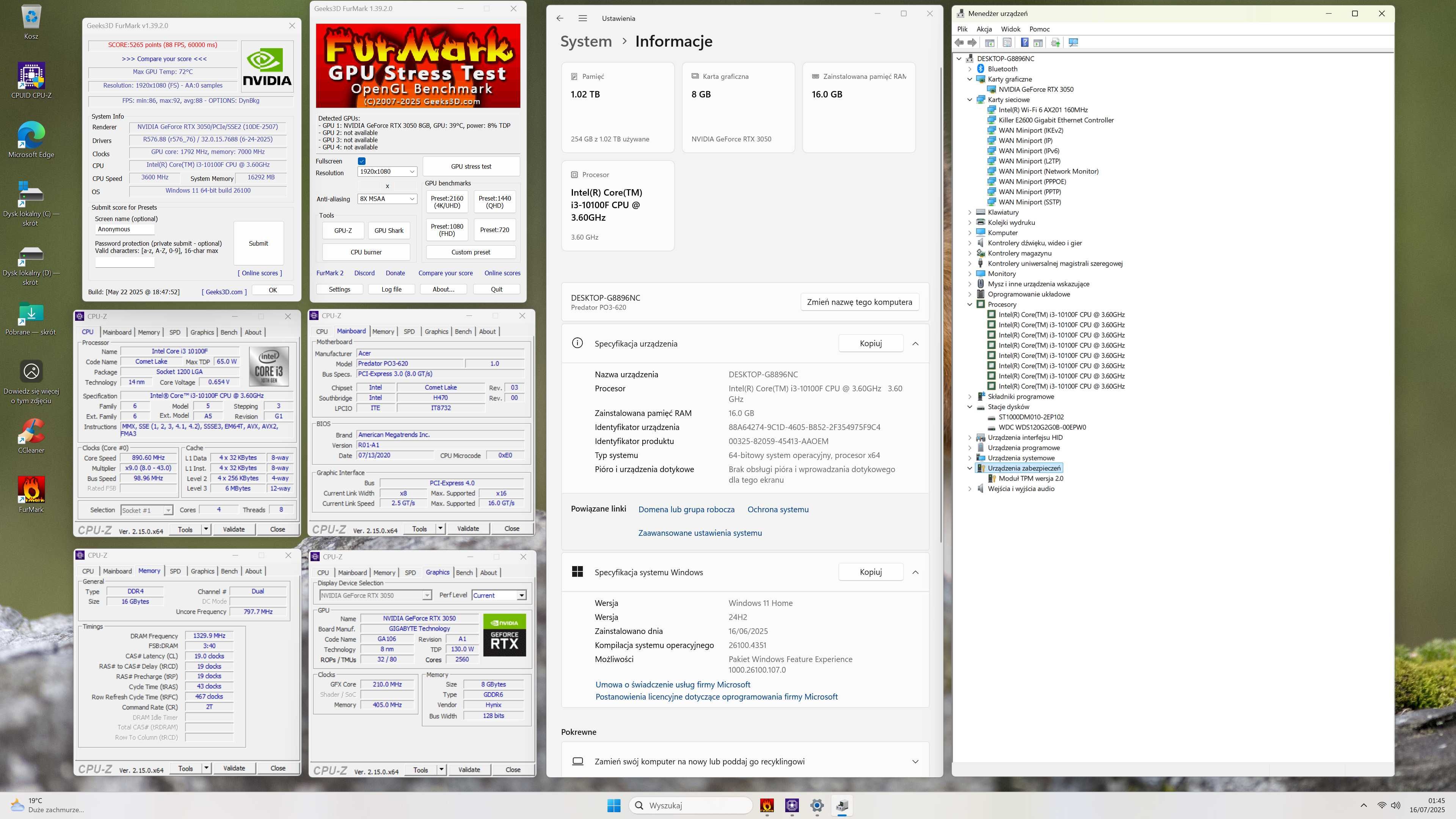
Task: Open CPUID CPU-Z desktop shortcut
Action: [x=31, y=81]
